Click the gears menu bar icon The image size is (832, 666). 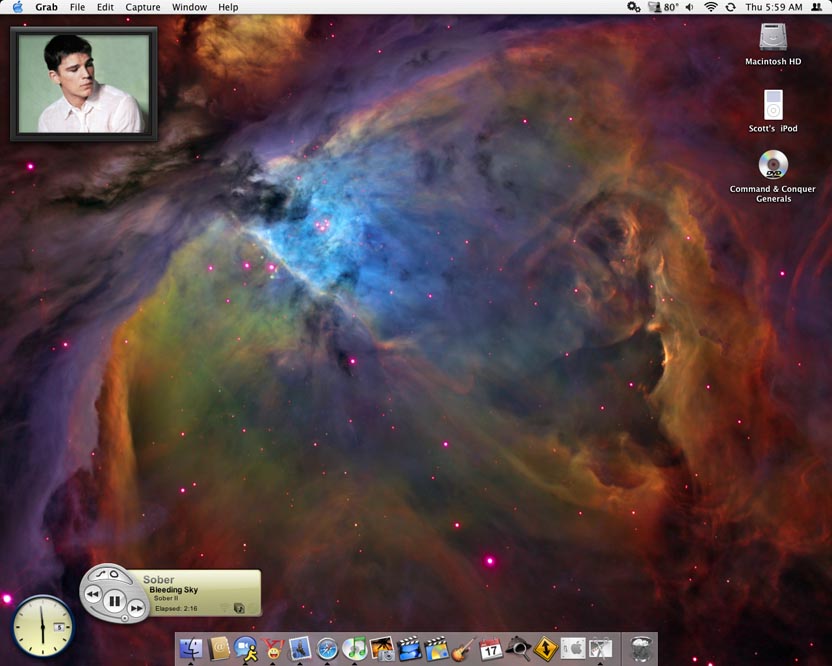click(x=634, y=7)
